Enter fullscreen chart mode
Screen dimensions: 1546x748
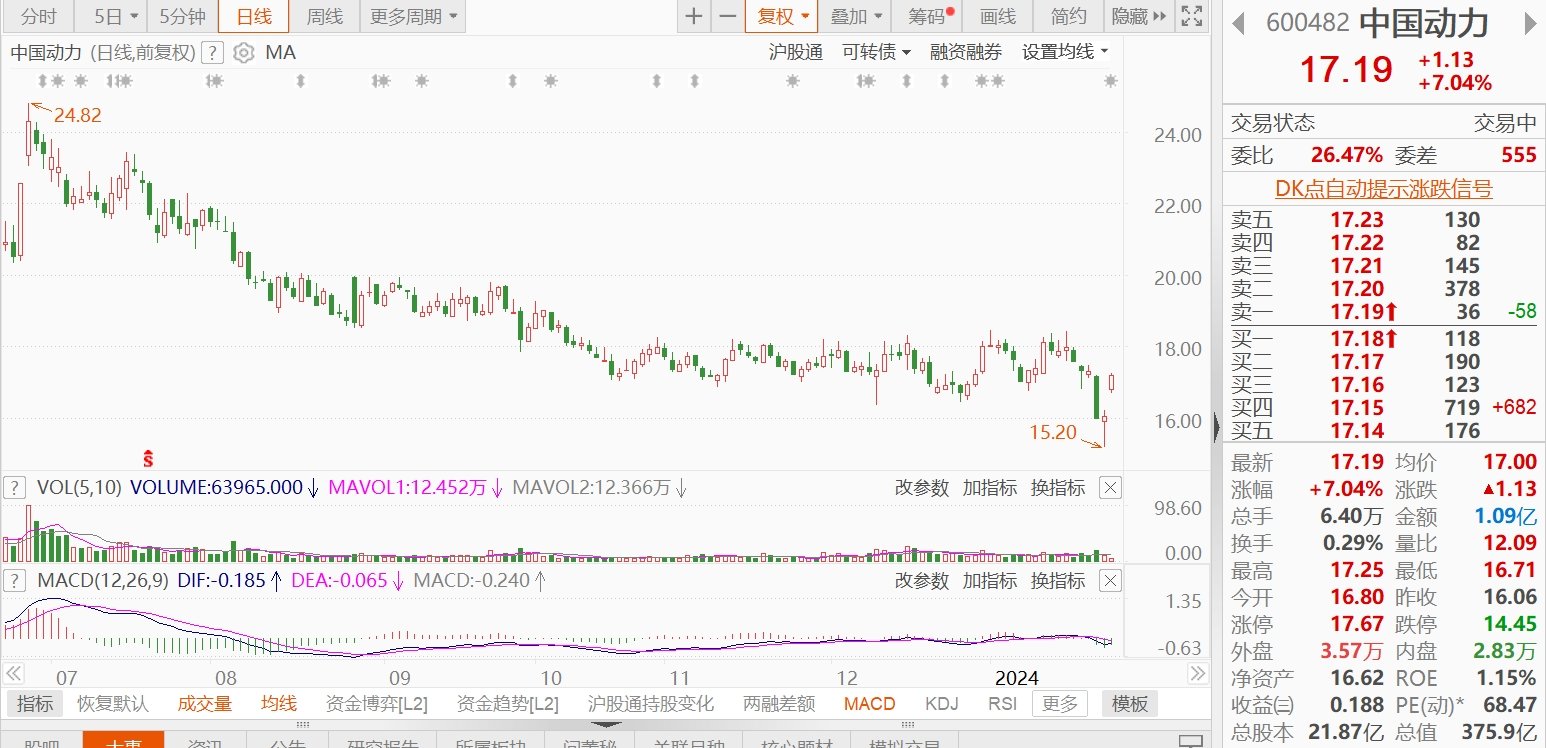pos(1190,16)
